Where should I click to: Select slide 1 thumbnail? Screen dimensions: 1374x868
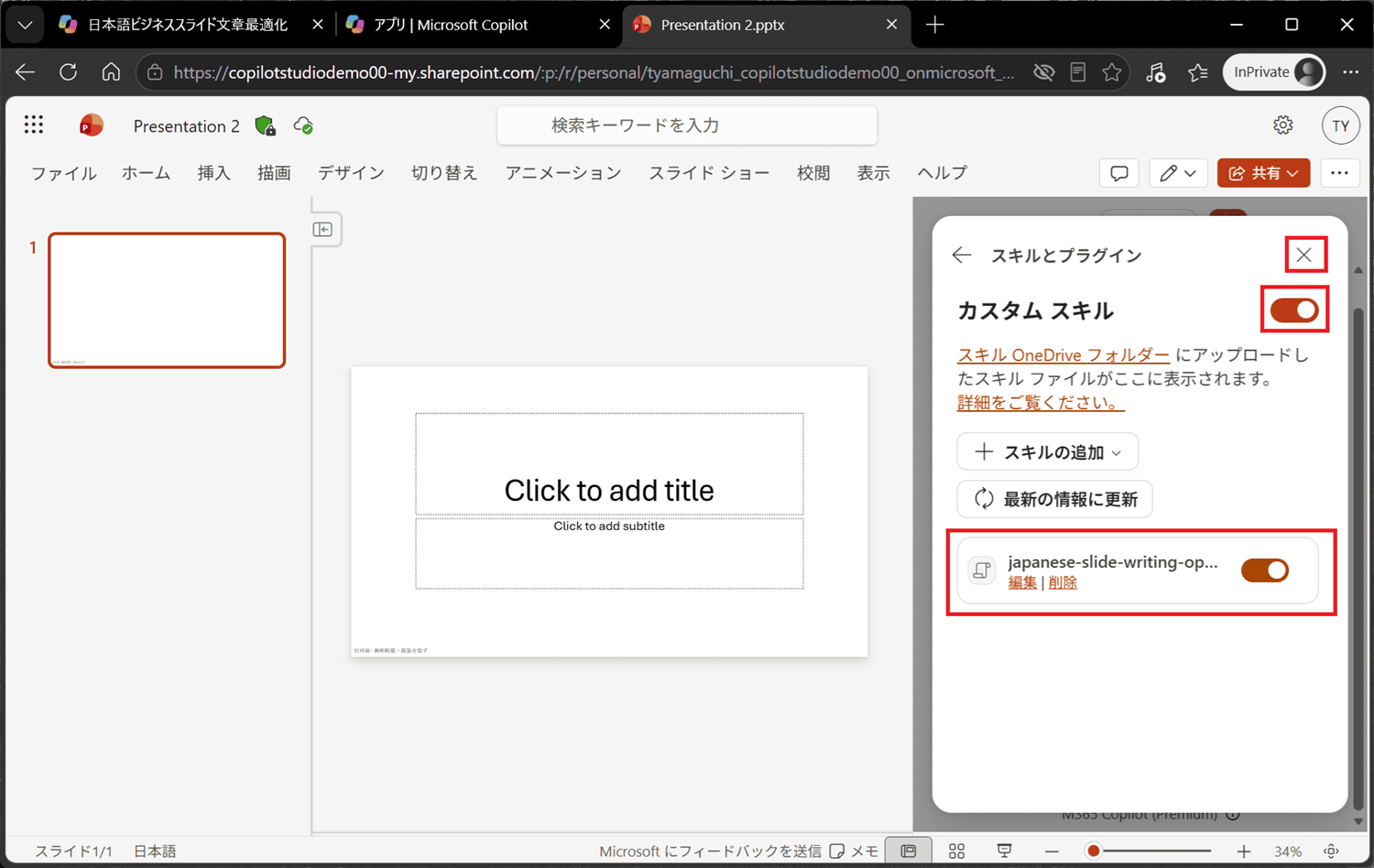click(x=167, y=300)
